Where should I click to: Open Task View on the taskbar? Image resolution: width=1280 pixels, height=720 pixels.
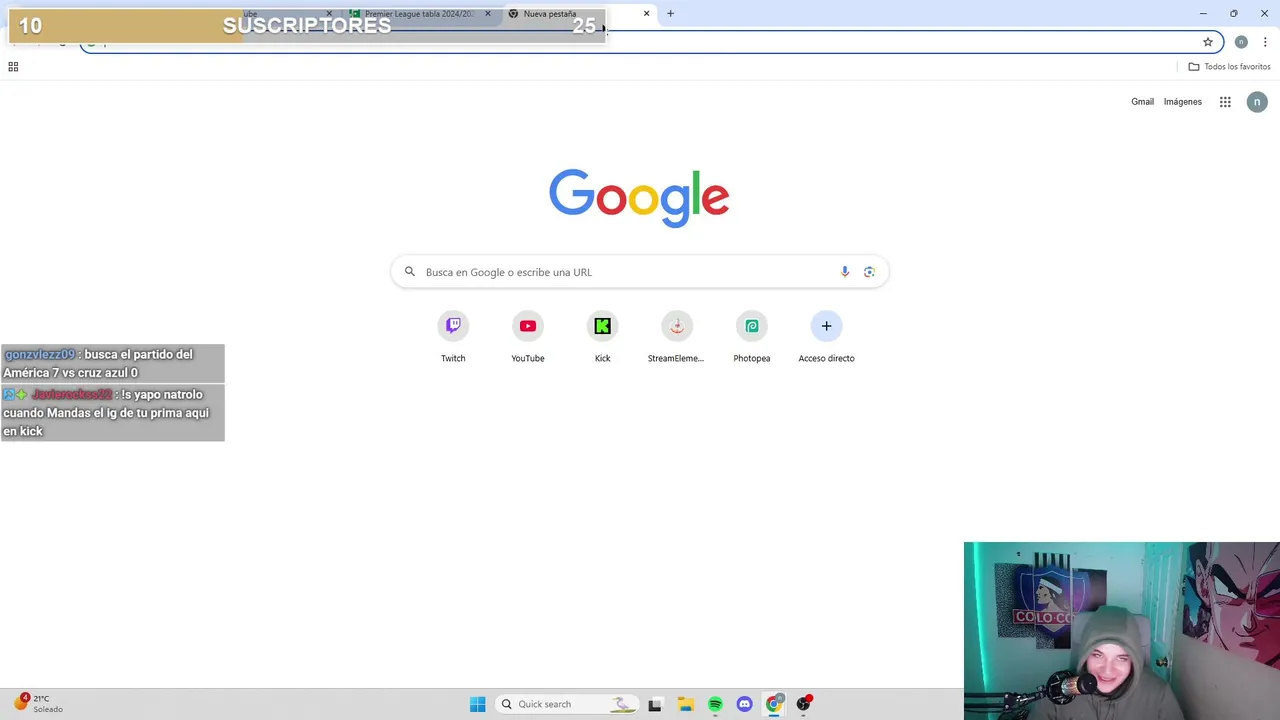tap(655, 704)
